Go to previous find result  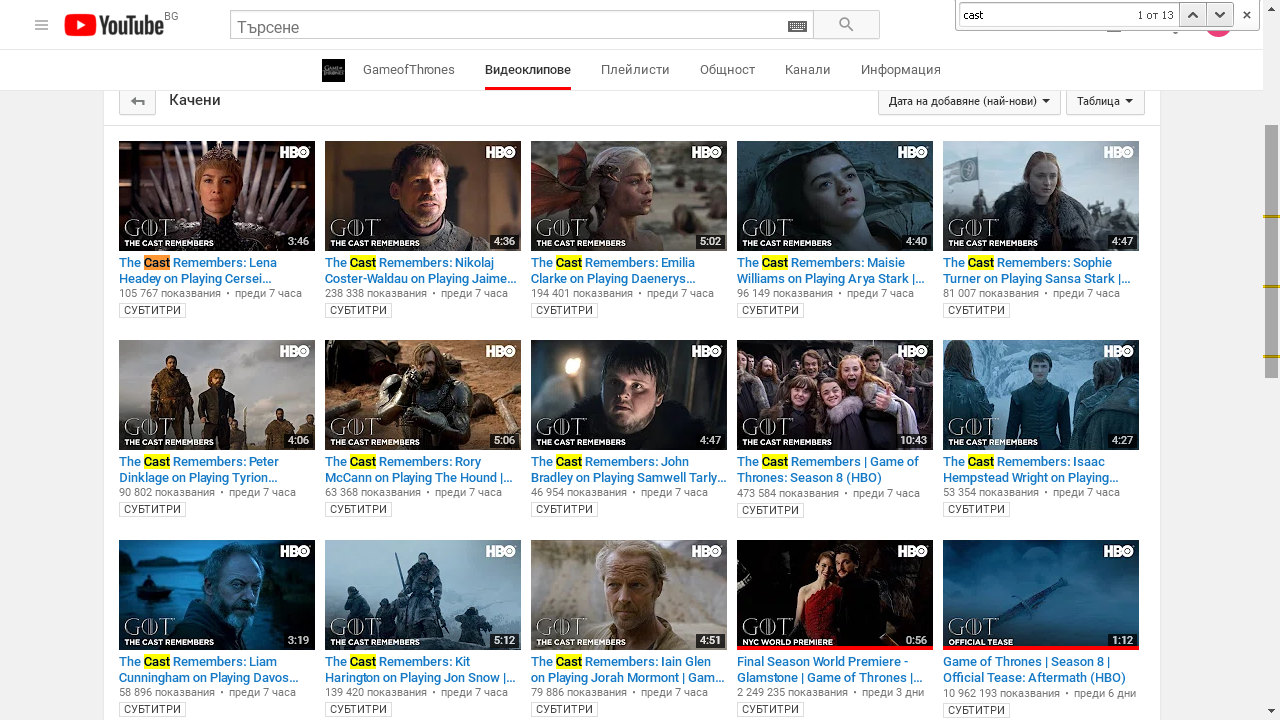pos(1192,15)
